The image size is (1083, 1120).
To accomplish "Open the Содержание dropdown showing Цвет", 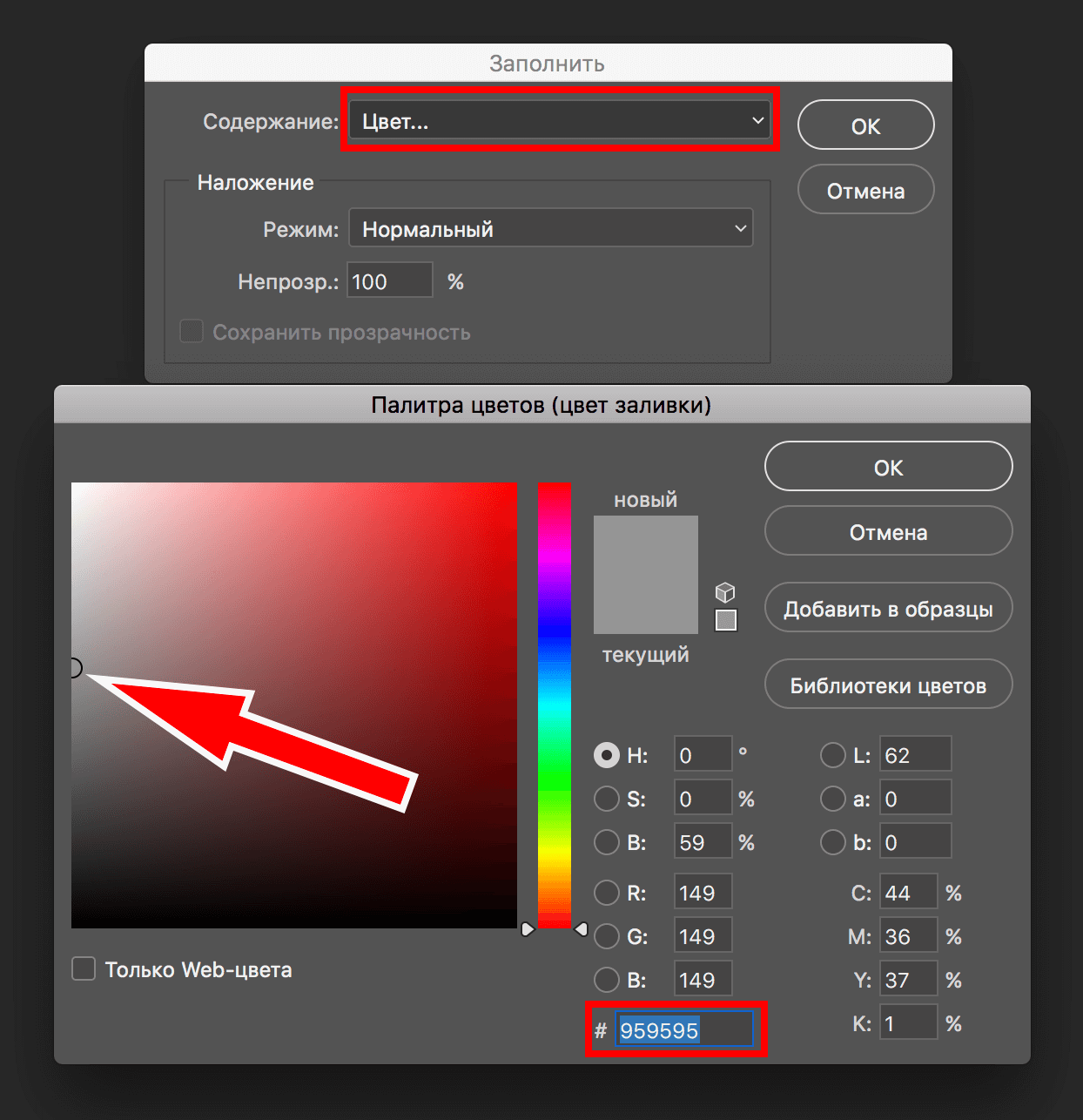I will point(559,121).
